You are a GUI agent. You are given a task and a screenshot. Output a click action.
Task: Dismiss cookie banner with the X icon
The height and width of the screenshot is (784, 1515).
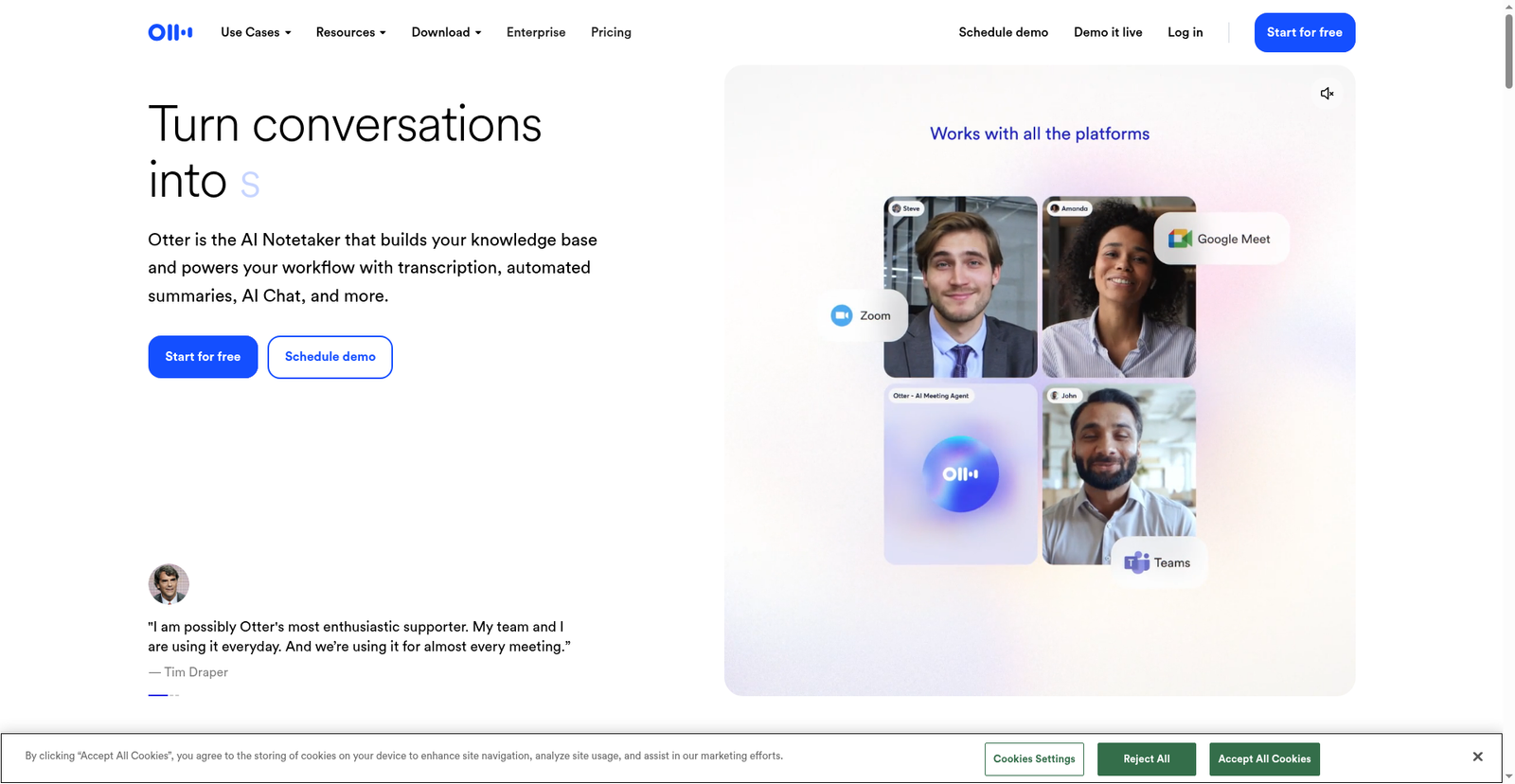coord(1477,757)
